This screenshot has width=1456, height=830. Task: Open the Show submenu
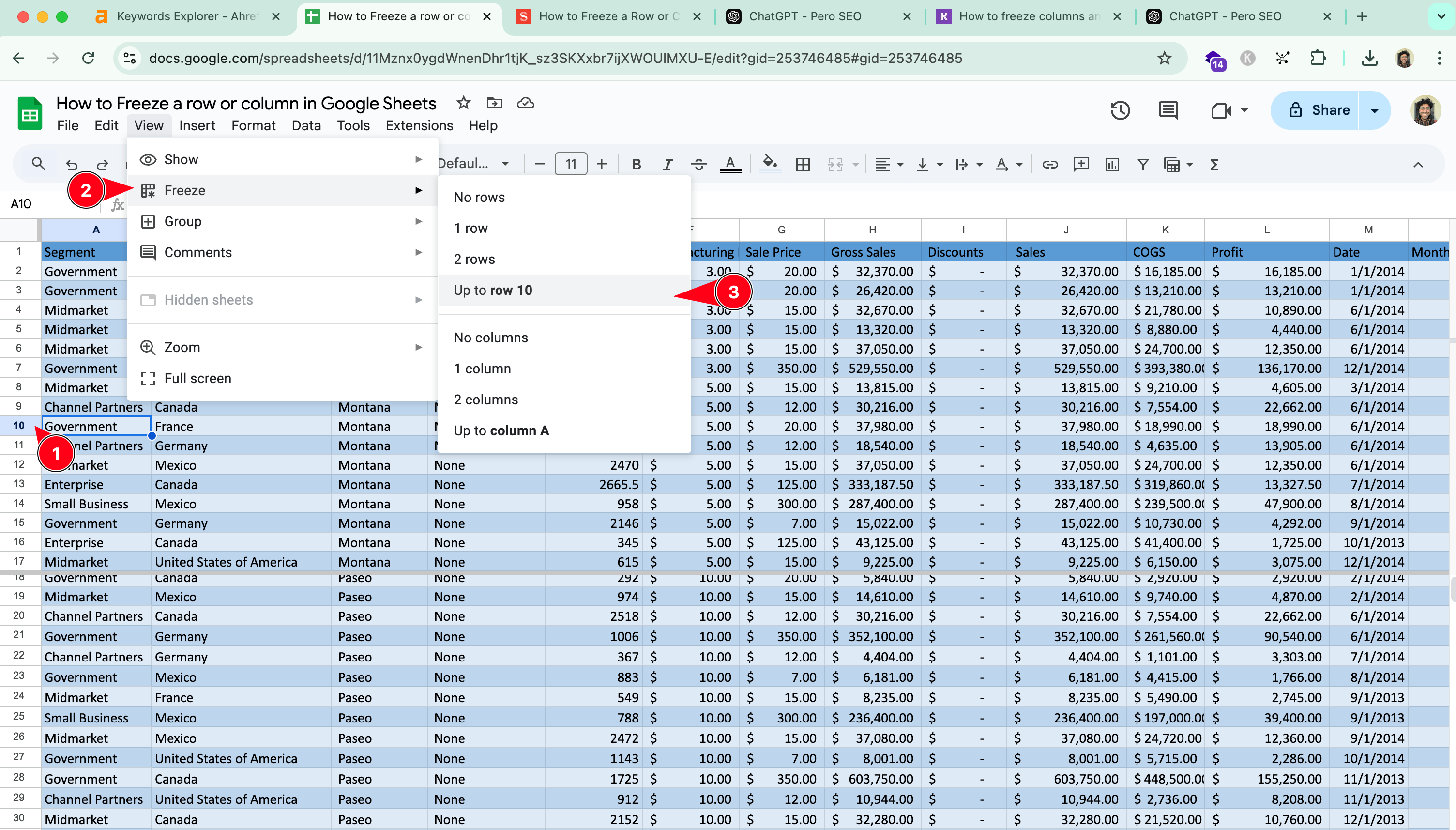pyautogui.click(x=282, y=160)
